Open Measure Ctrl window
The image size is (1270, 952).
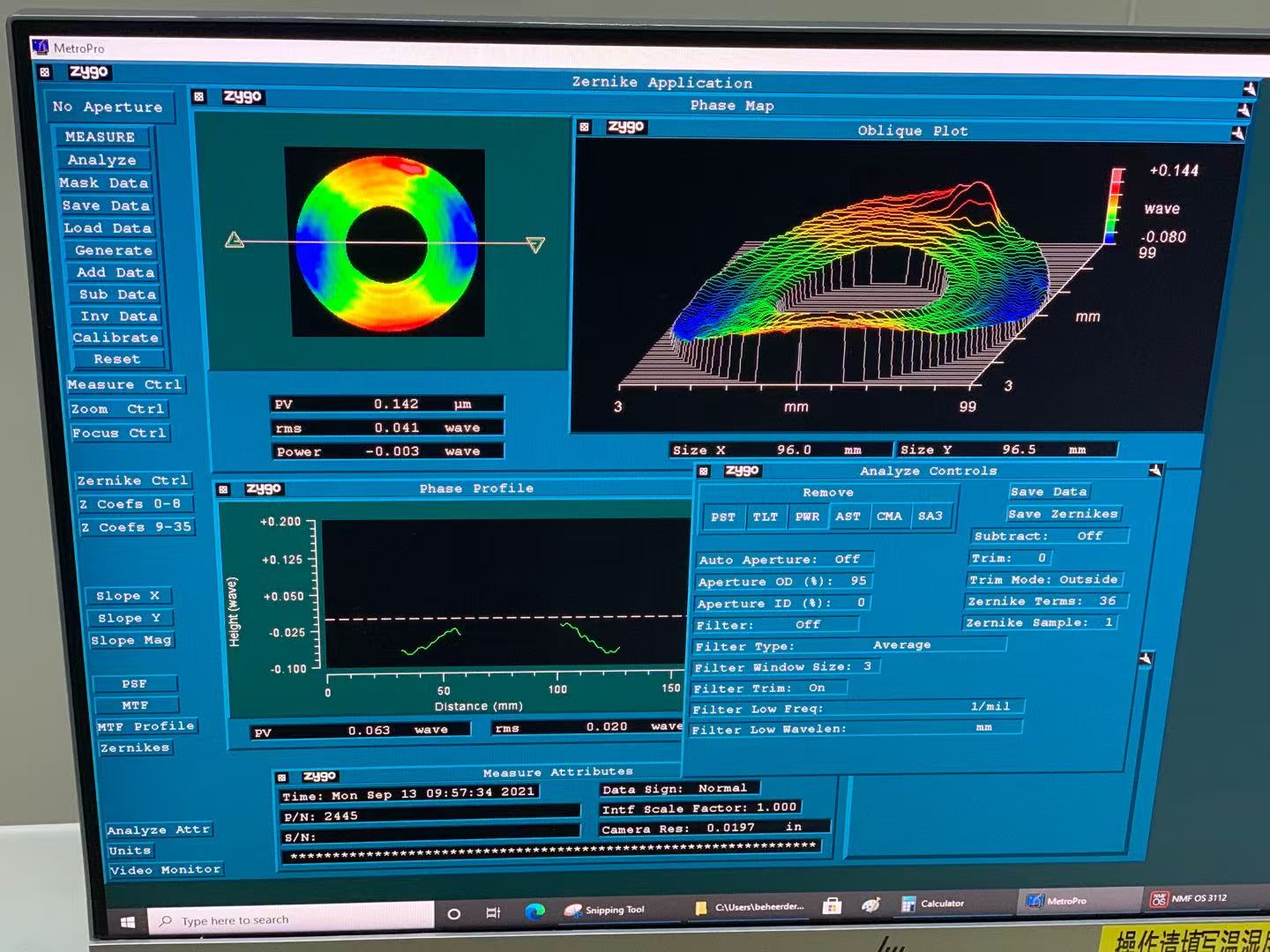[124, 384]
